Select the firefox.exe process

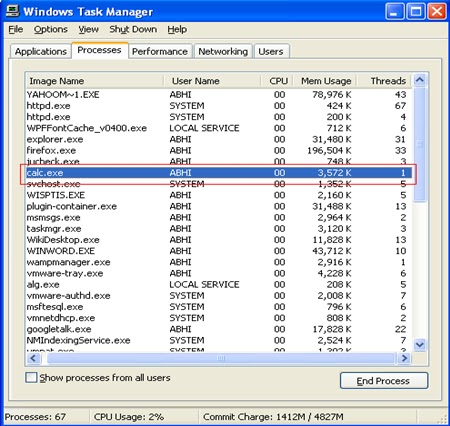[x=219, y=151]
